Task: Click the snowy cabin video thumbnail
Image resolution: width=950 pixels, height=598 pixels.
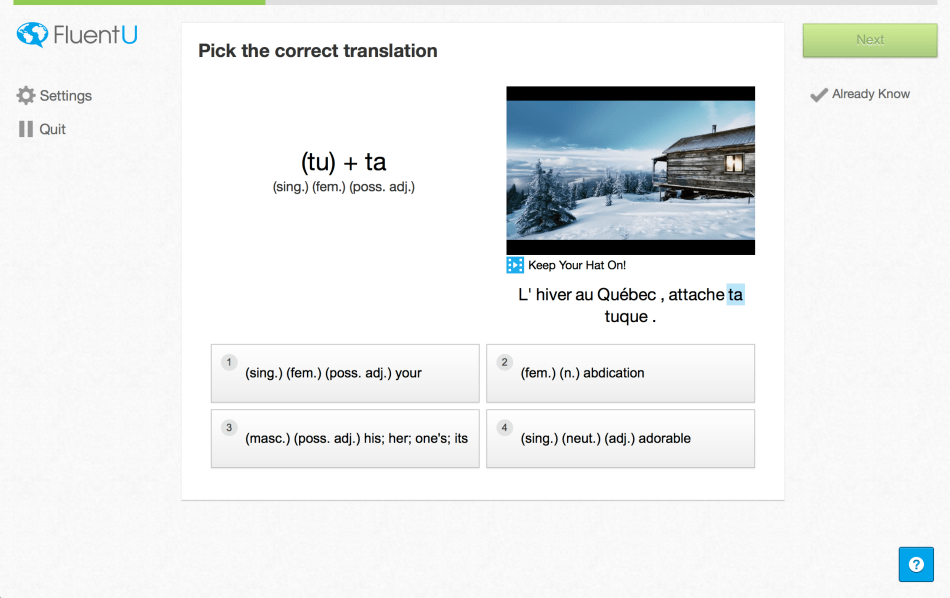Action: 630,170
